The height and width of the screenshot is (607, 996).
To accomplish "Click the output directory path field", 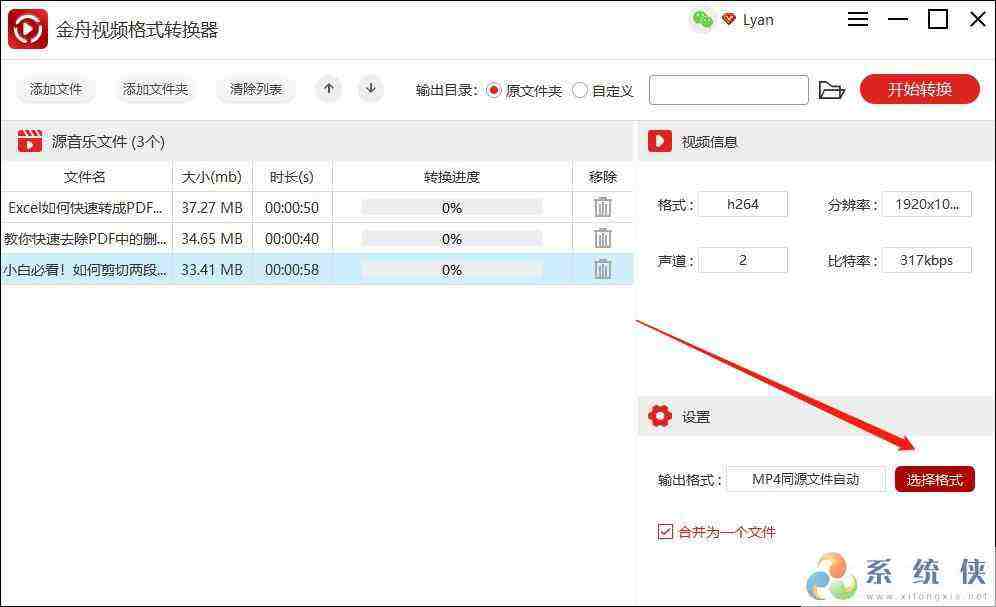I will pyautogui.click(x=729, y=90).
